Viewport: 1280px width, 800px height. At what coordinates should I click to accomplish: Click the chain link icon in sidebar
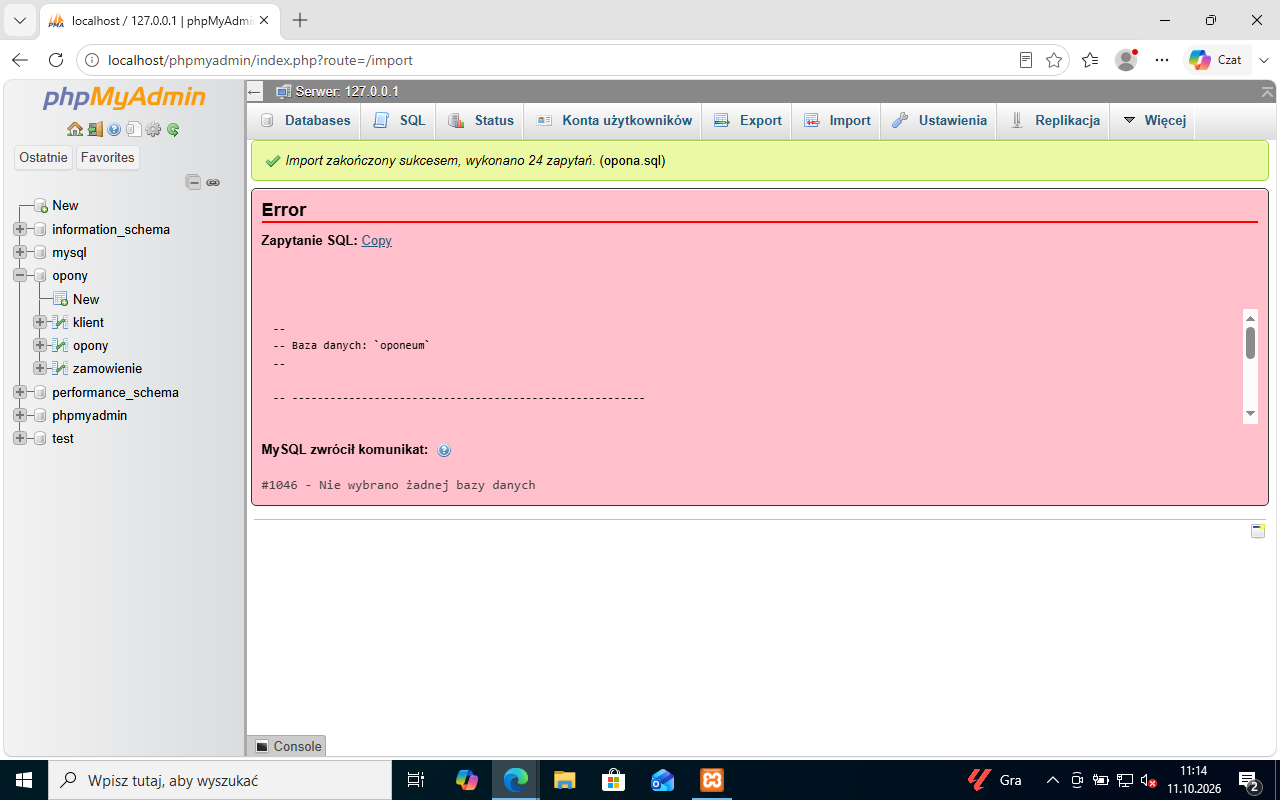213,182
